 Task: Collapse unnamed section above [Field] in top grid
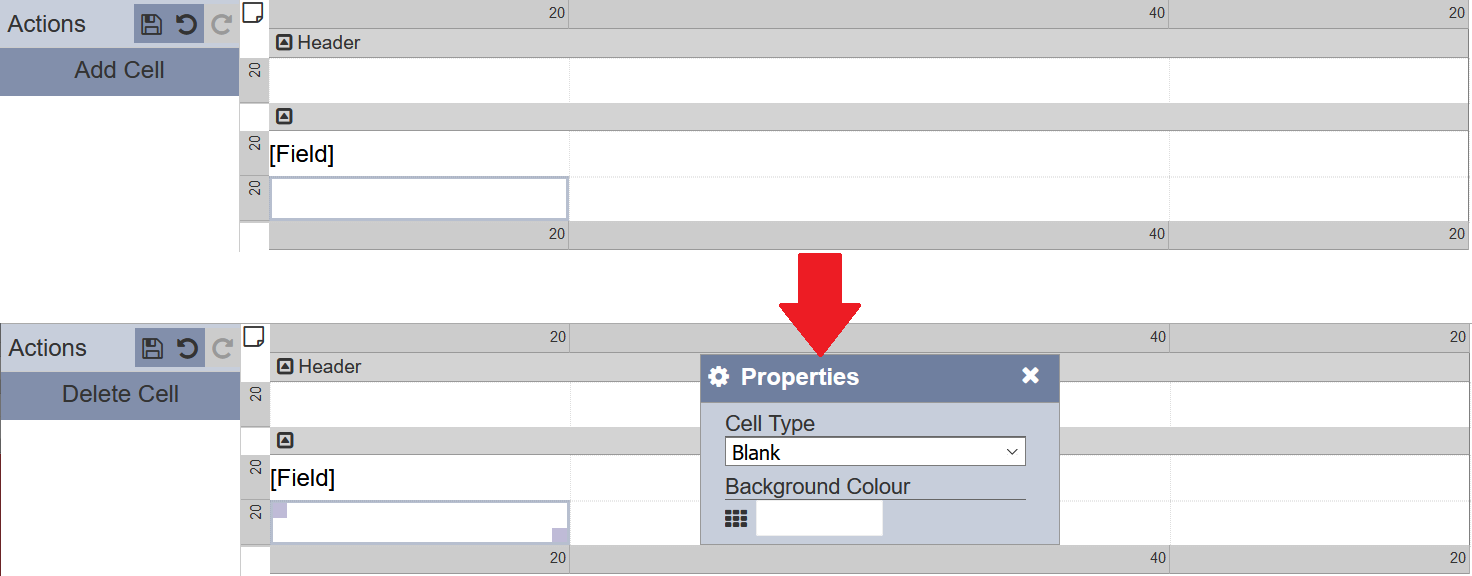point(284,117)
